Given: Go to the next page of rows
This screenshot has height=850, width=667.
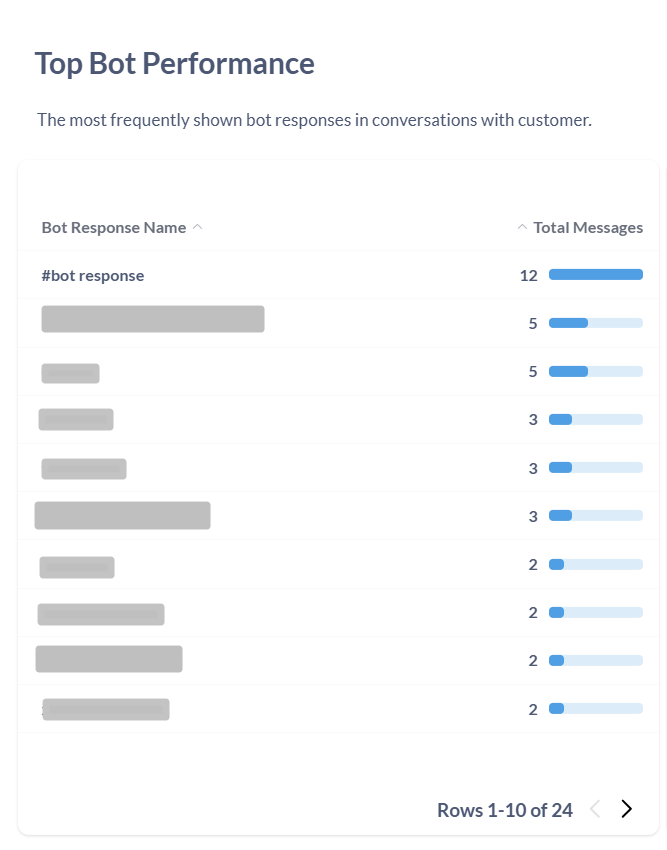Looking at the screenshot, I should (x=627, y=808).
